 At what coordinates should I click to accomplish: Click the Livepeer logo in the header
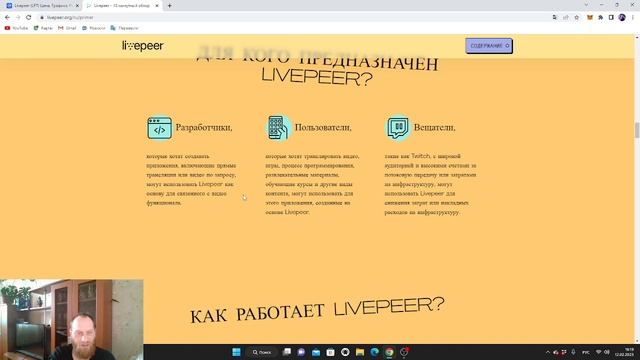tap(142, 46)
